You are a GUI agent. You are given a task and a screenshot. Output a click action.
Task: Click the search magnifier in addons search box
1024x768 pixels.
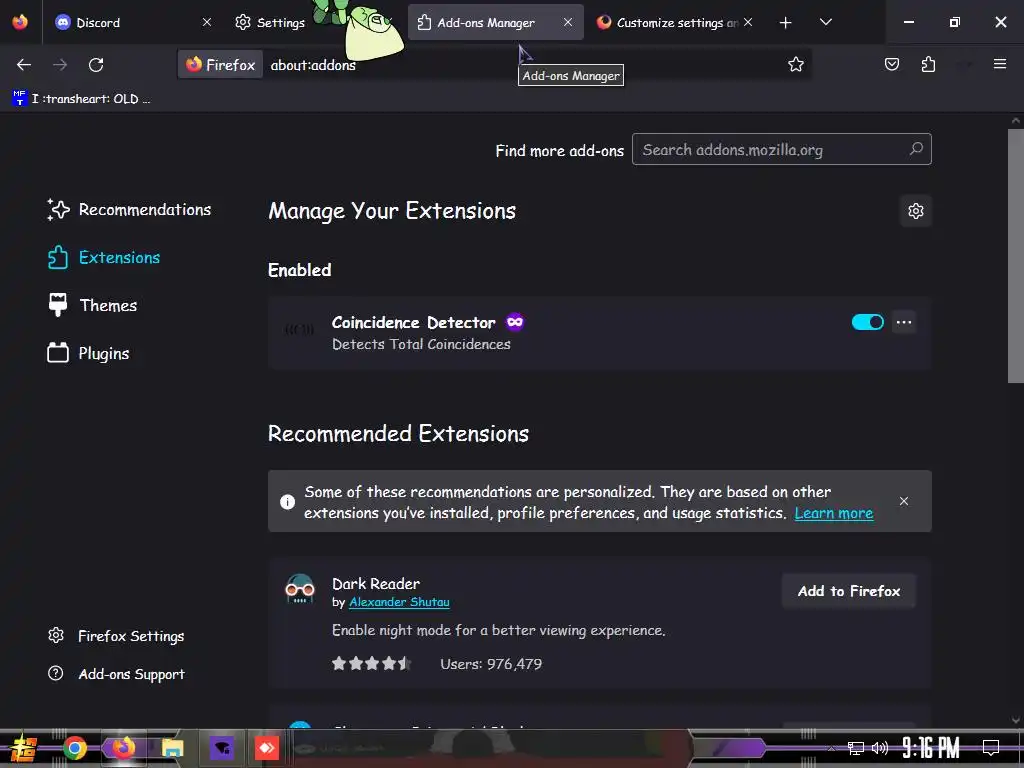pos(916,149)
